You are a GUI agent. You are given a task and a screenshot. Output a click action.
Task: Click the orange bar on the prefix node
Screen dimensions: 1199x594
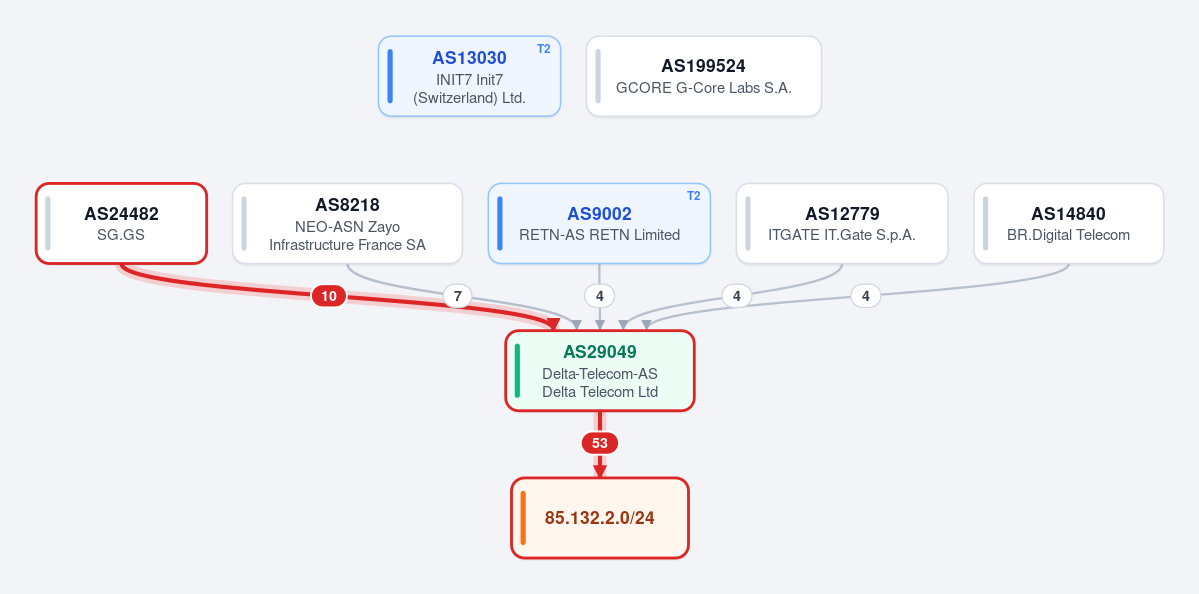pos(523,518)
